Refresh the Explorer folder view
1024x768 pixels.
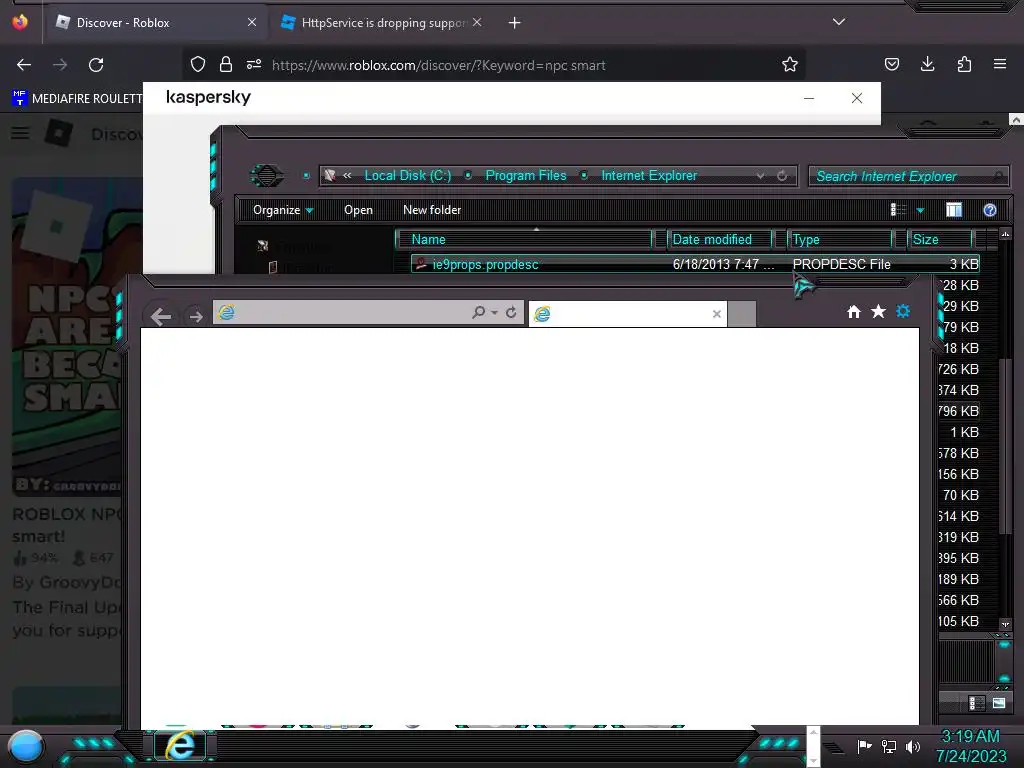(x=782, y=176)
